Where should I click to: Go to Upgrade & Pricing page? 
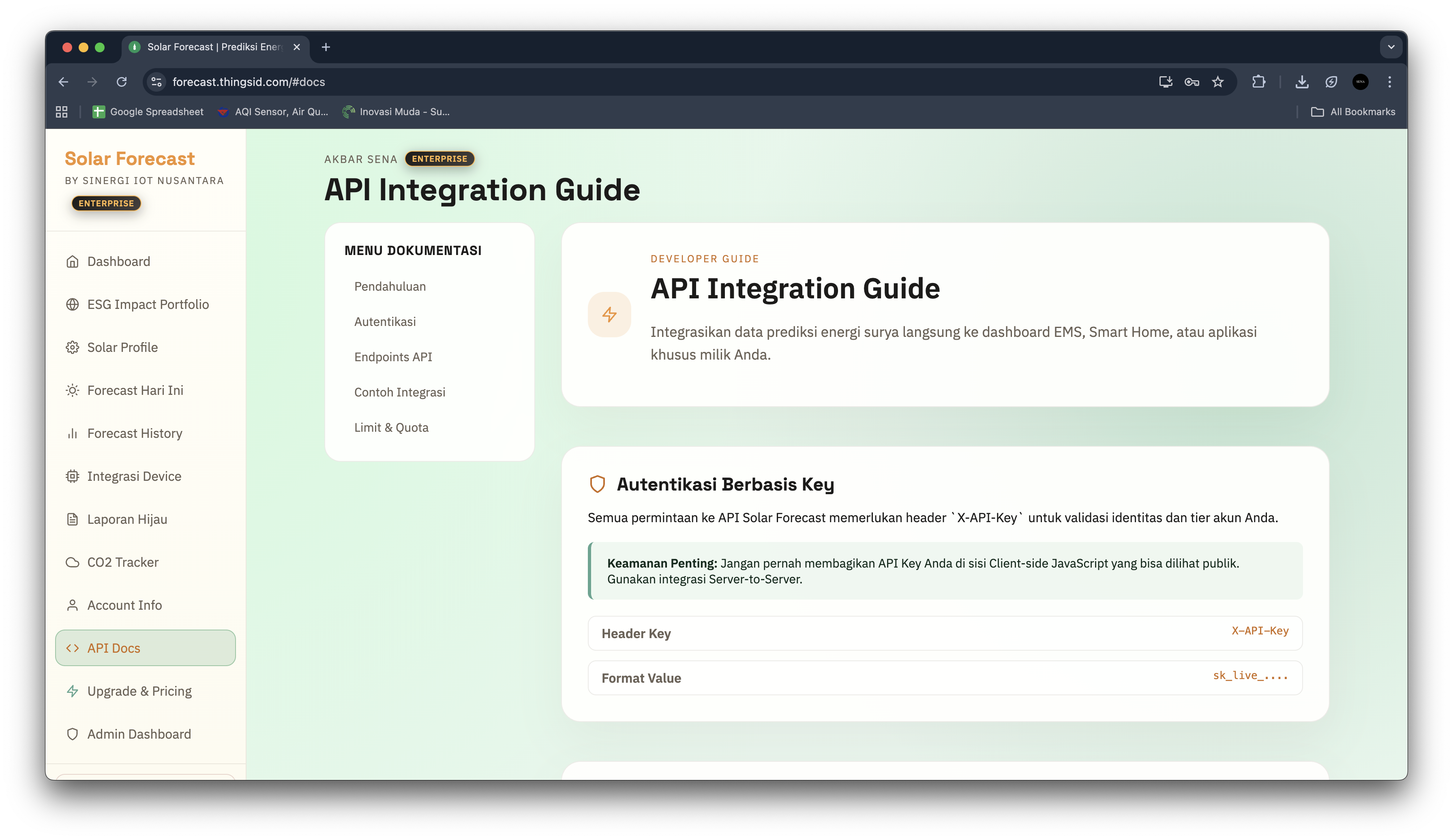(x=139, y=691)
